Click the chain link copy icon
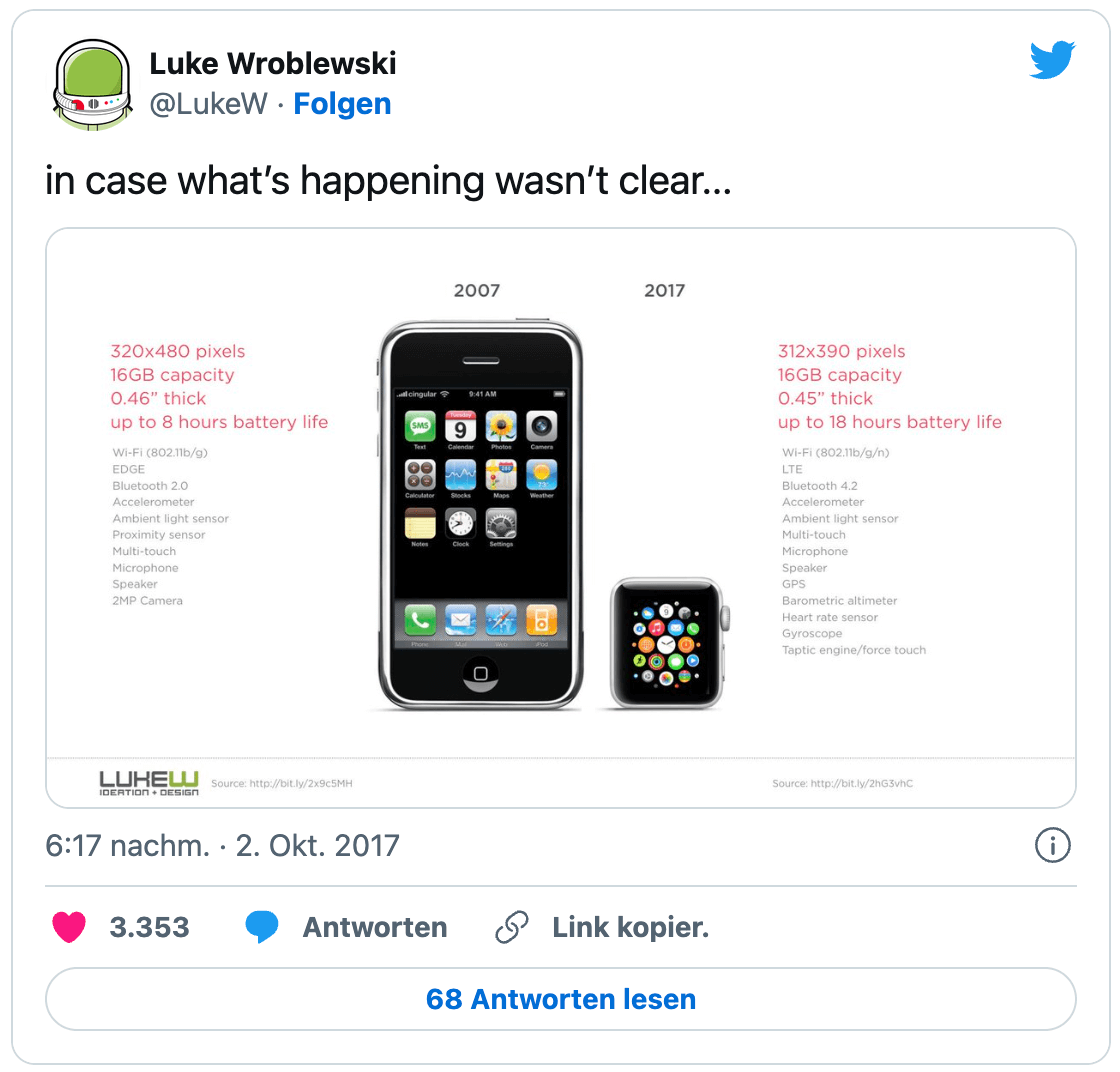Screen dimensions: 1120x1072 pyautogui.click(x=512, y=927)
